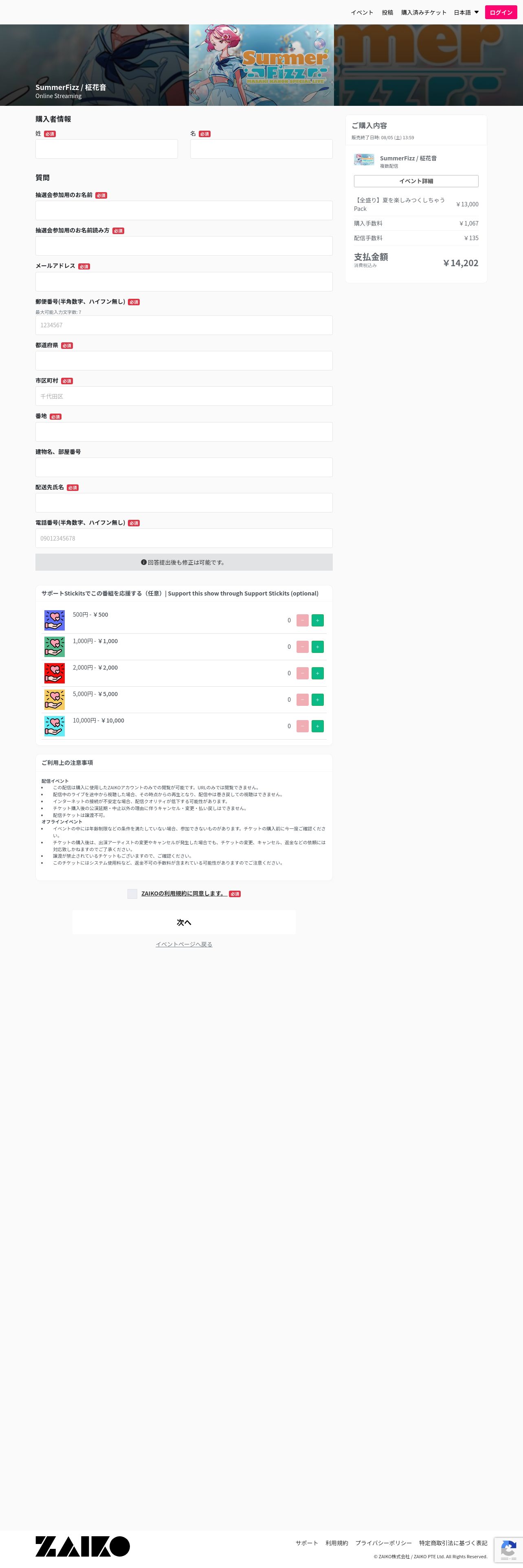The width and height of the screenshot is (523, 1568).
Task: Click the 抽選会参加用のお名前読み方 field
Action: click(x=184, y=246)
